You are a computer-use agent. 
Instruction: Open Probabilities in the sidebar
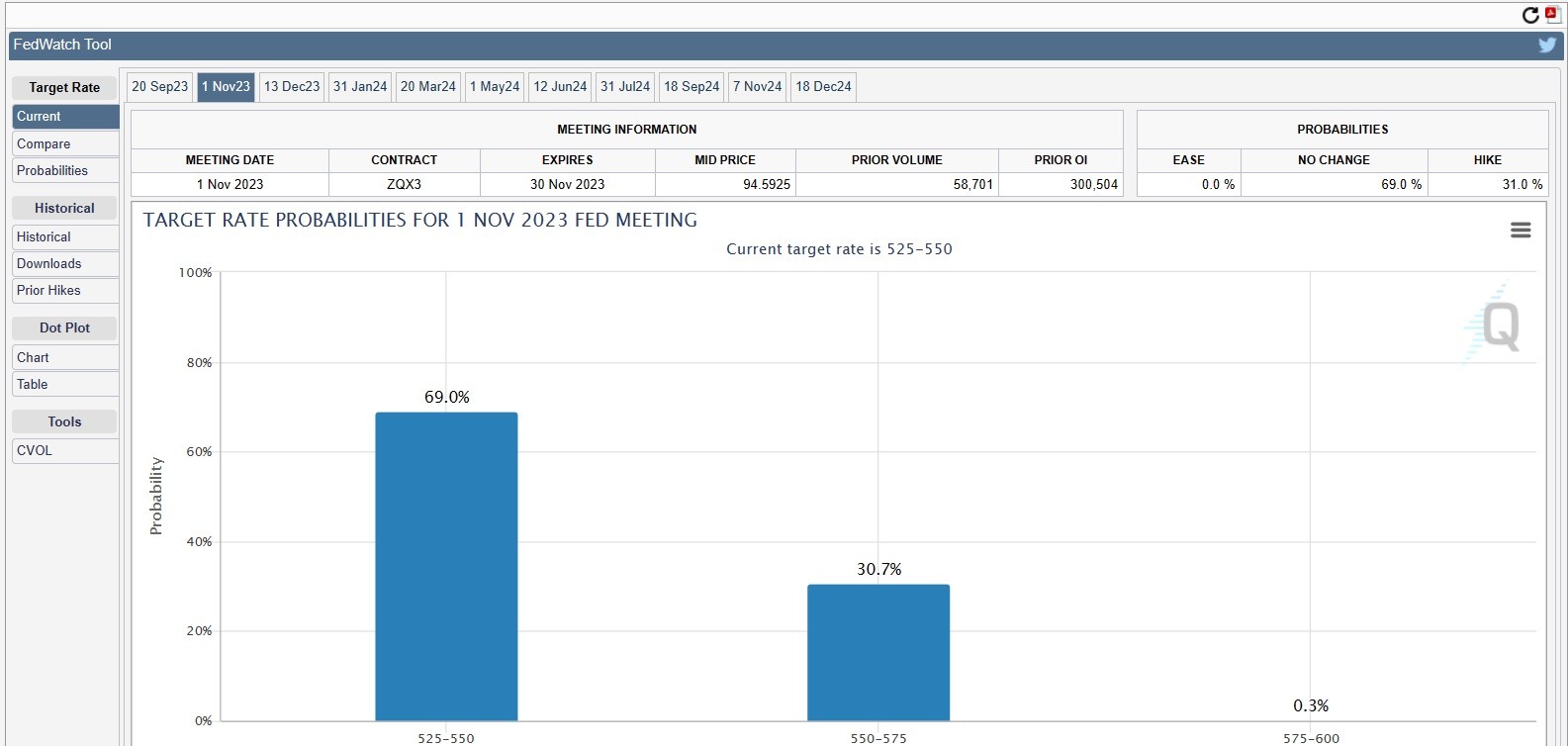coord(65,170)
